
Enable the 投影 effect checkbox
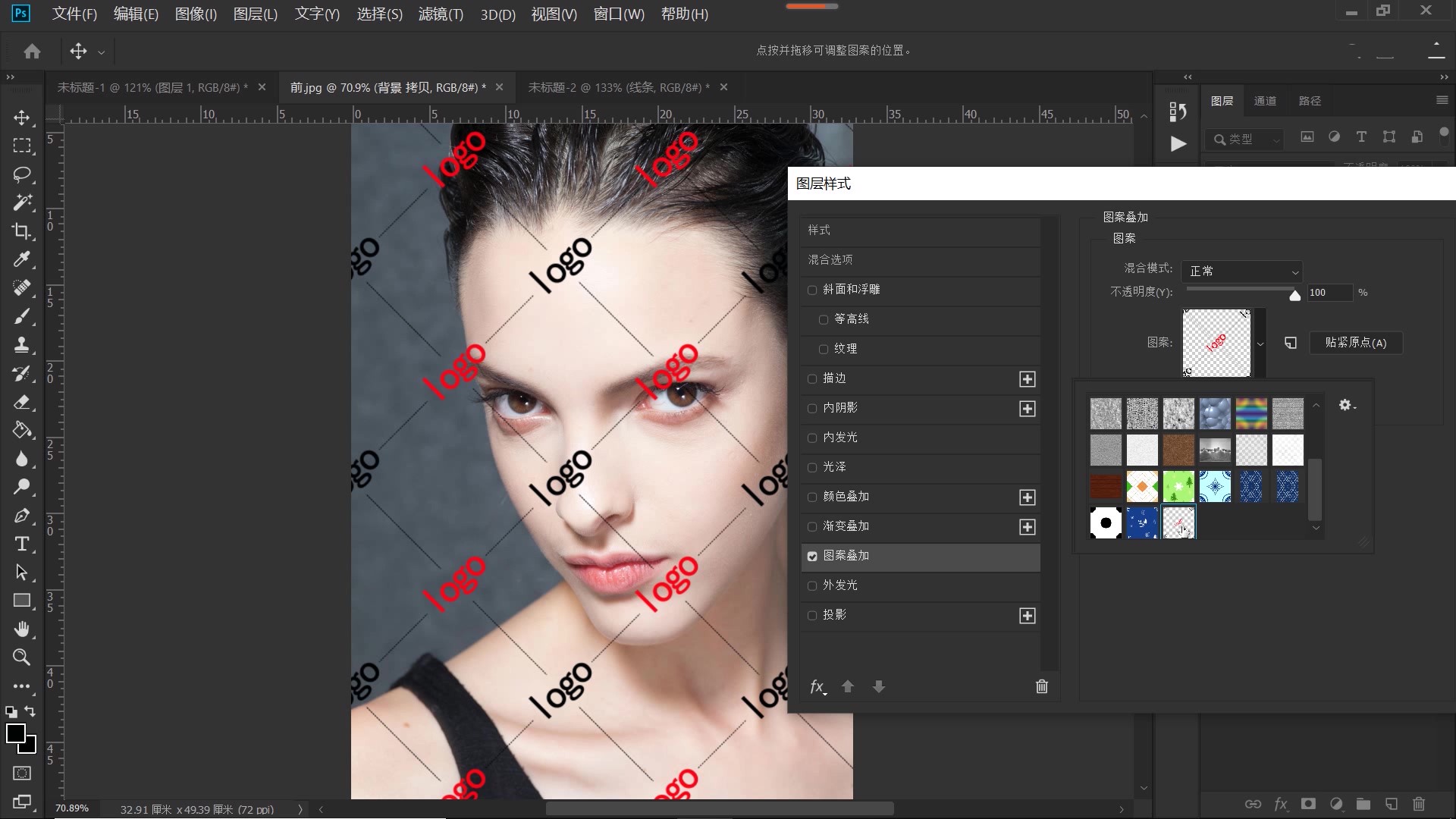(x=812, y=615)
